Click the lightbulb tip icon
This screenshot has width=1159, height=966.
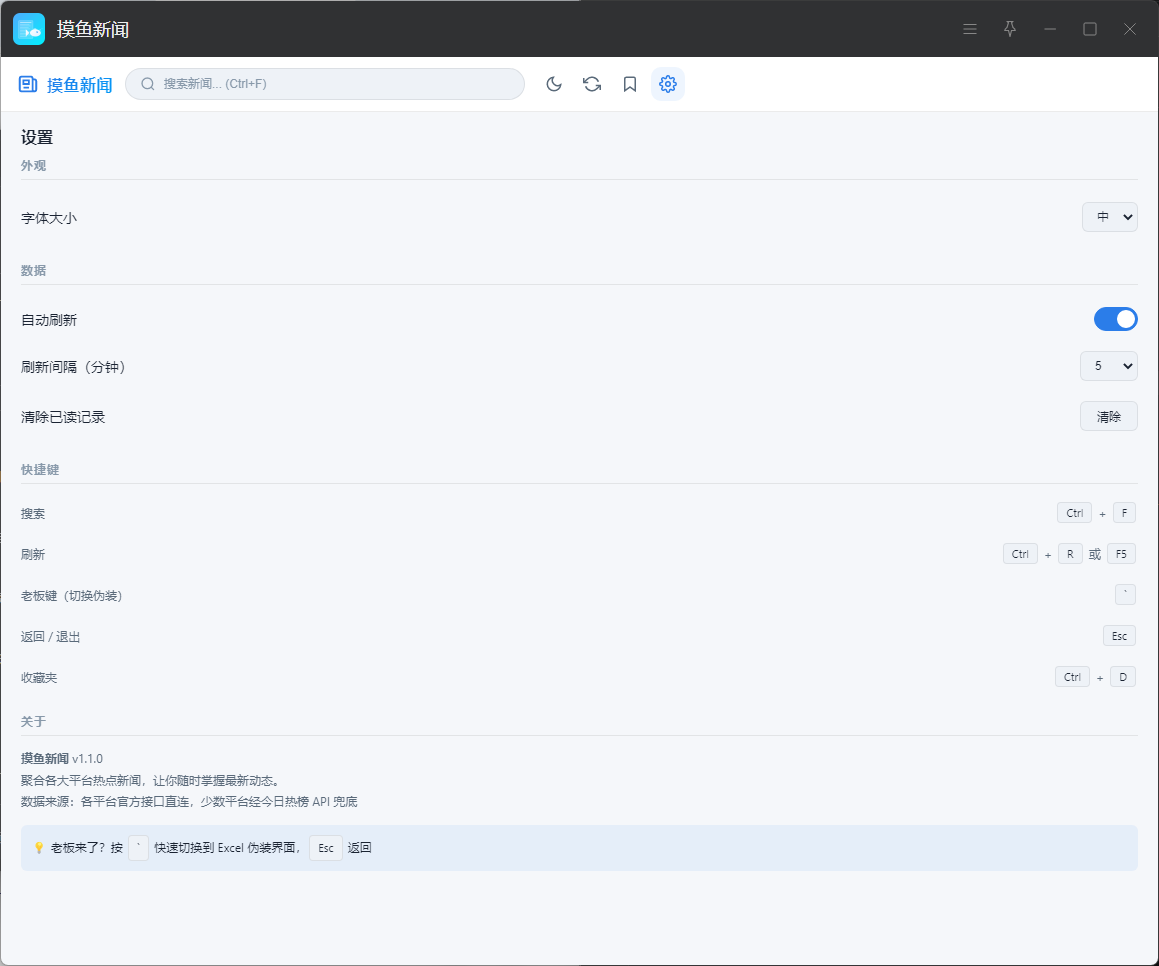pyautogui.click(x=39, y=848)
